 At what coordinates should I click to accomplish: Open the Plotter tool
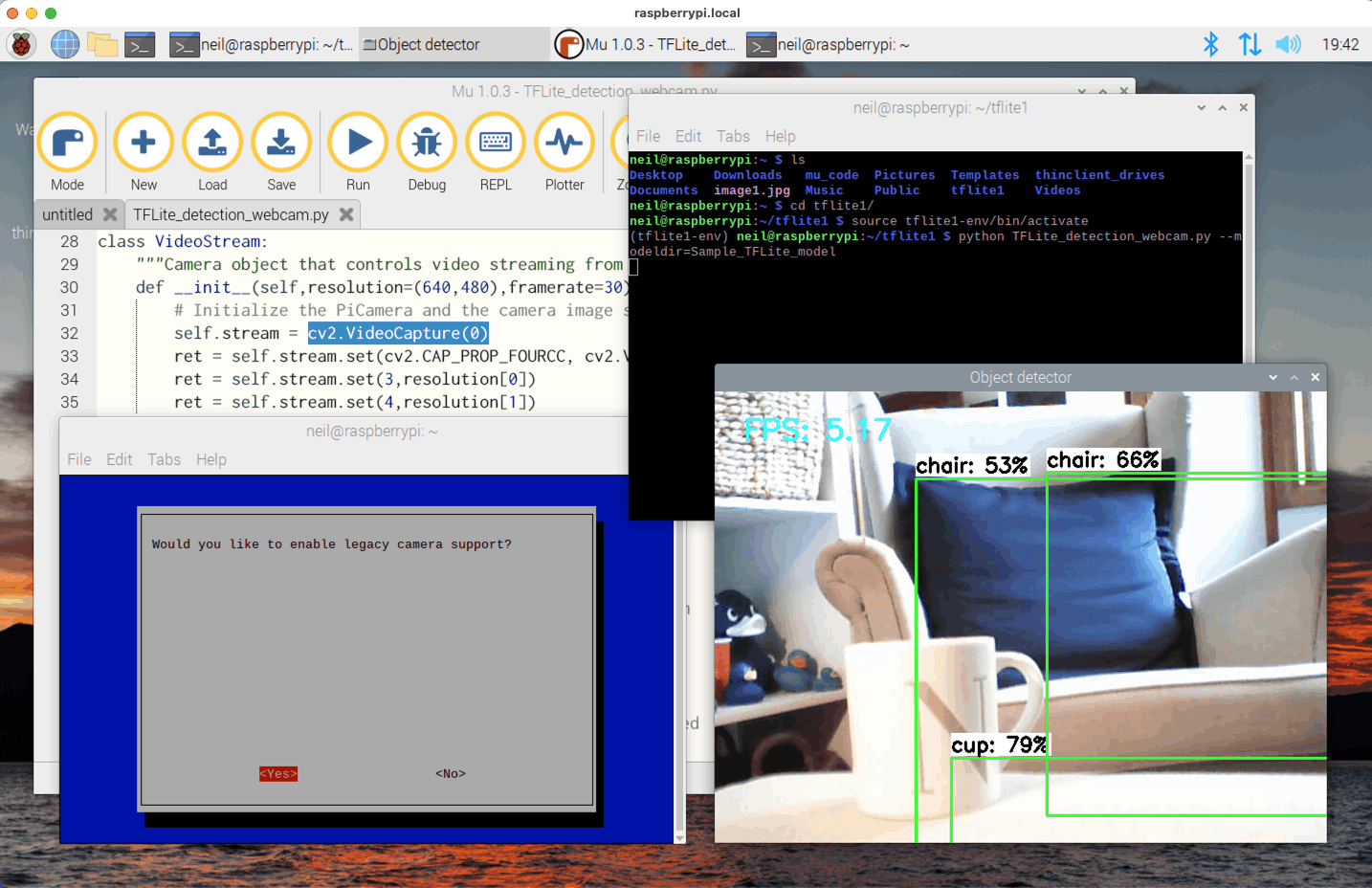[x=564, y=144]
